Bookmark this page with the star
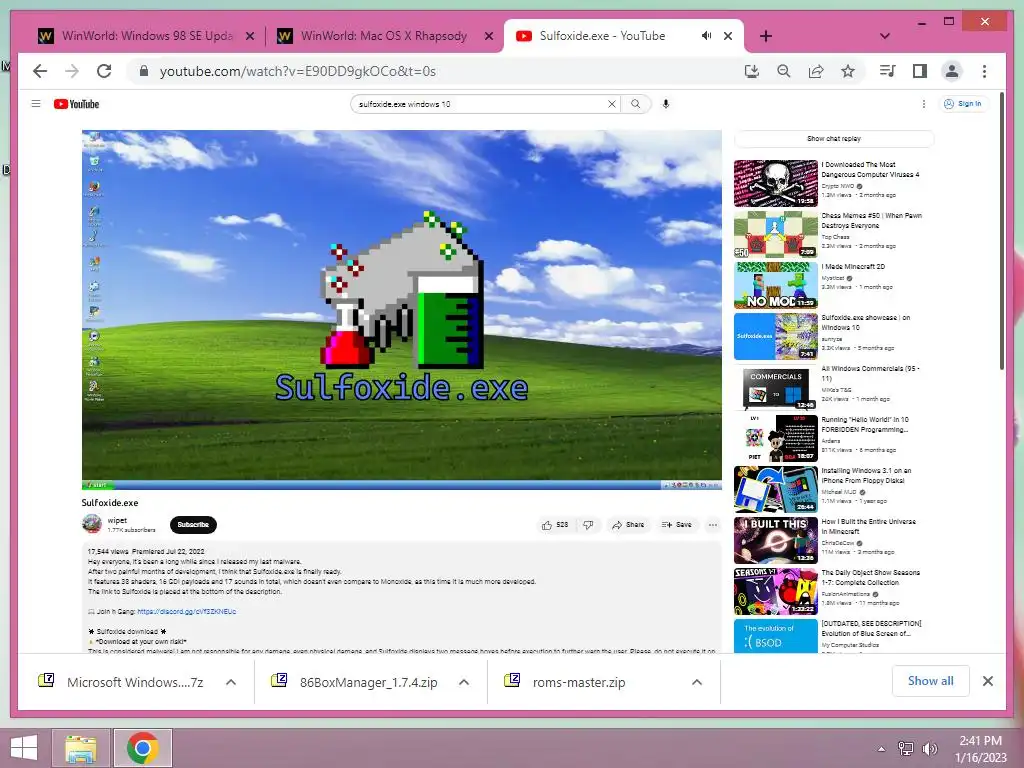Viewport: 1024px width, 768px height. (x=848, y=71)
